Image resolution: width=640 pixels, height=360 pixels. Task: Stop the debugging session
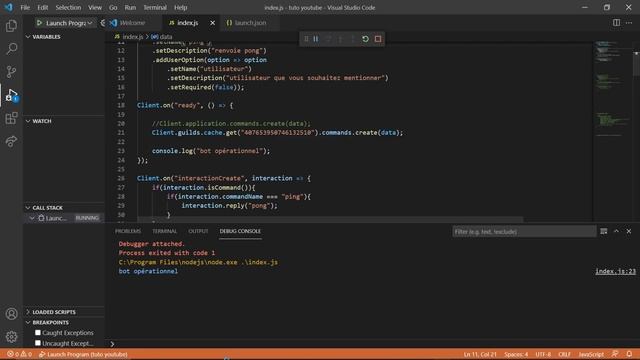pos(378,39)
